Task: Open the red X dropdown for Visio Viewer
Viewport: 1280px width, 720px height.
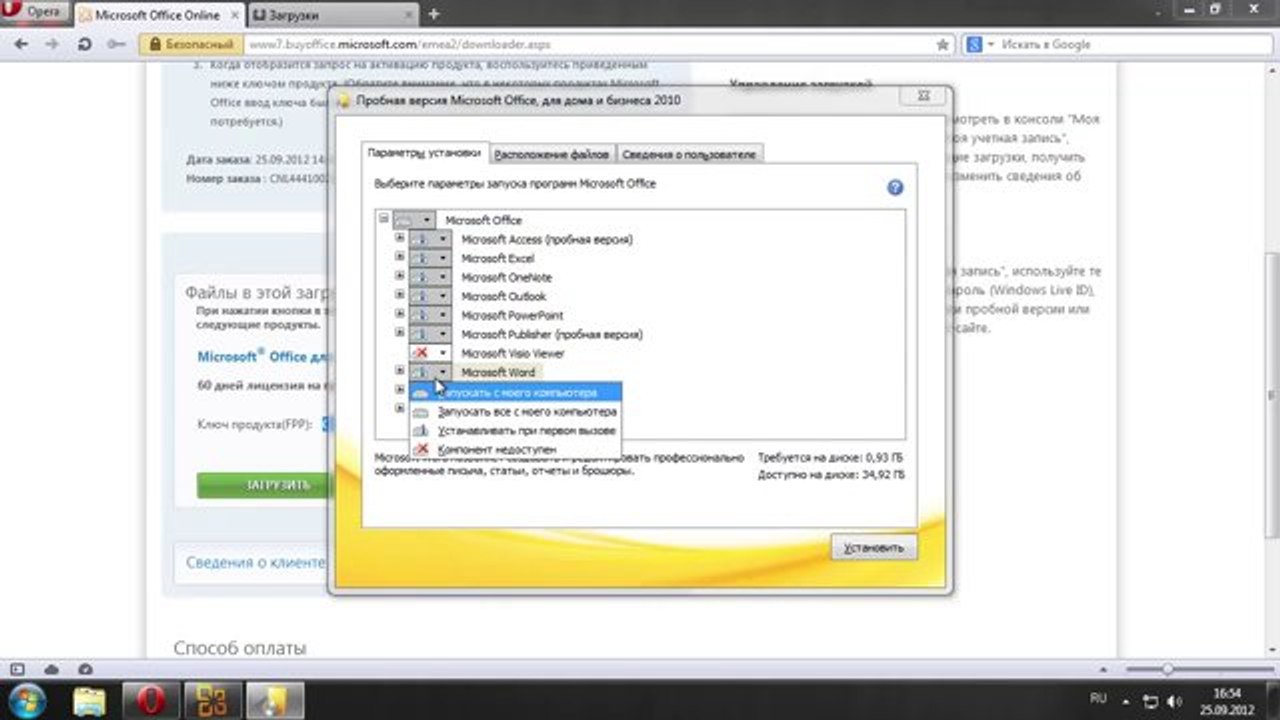Action: (430, 353)
